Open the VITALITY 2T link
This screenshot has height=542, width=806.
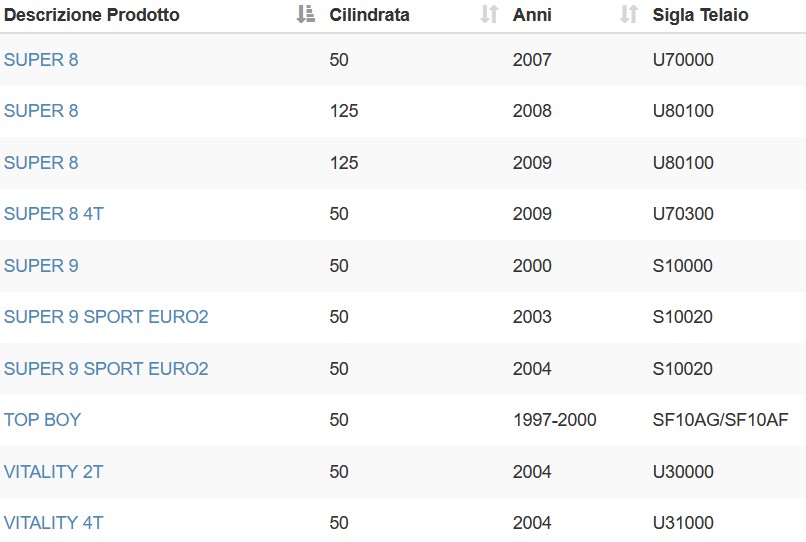point(53,472)
